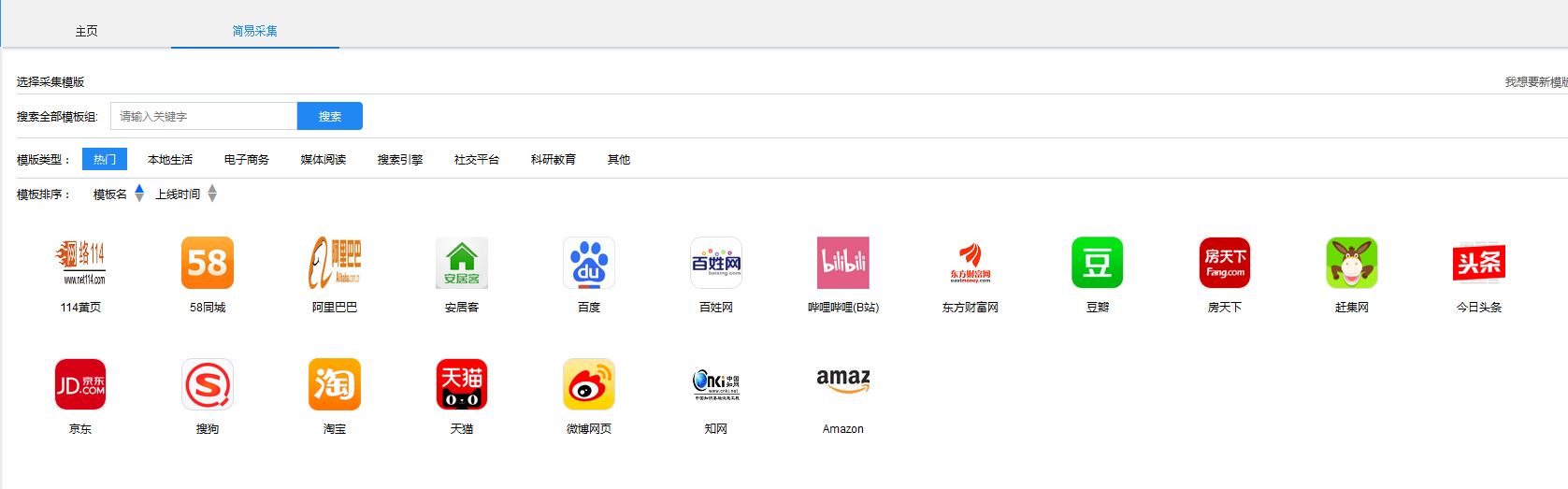Open the red 今日头条 icon
The width and height of the screenshot is (1568, 489).
[x=1479, y=263]
